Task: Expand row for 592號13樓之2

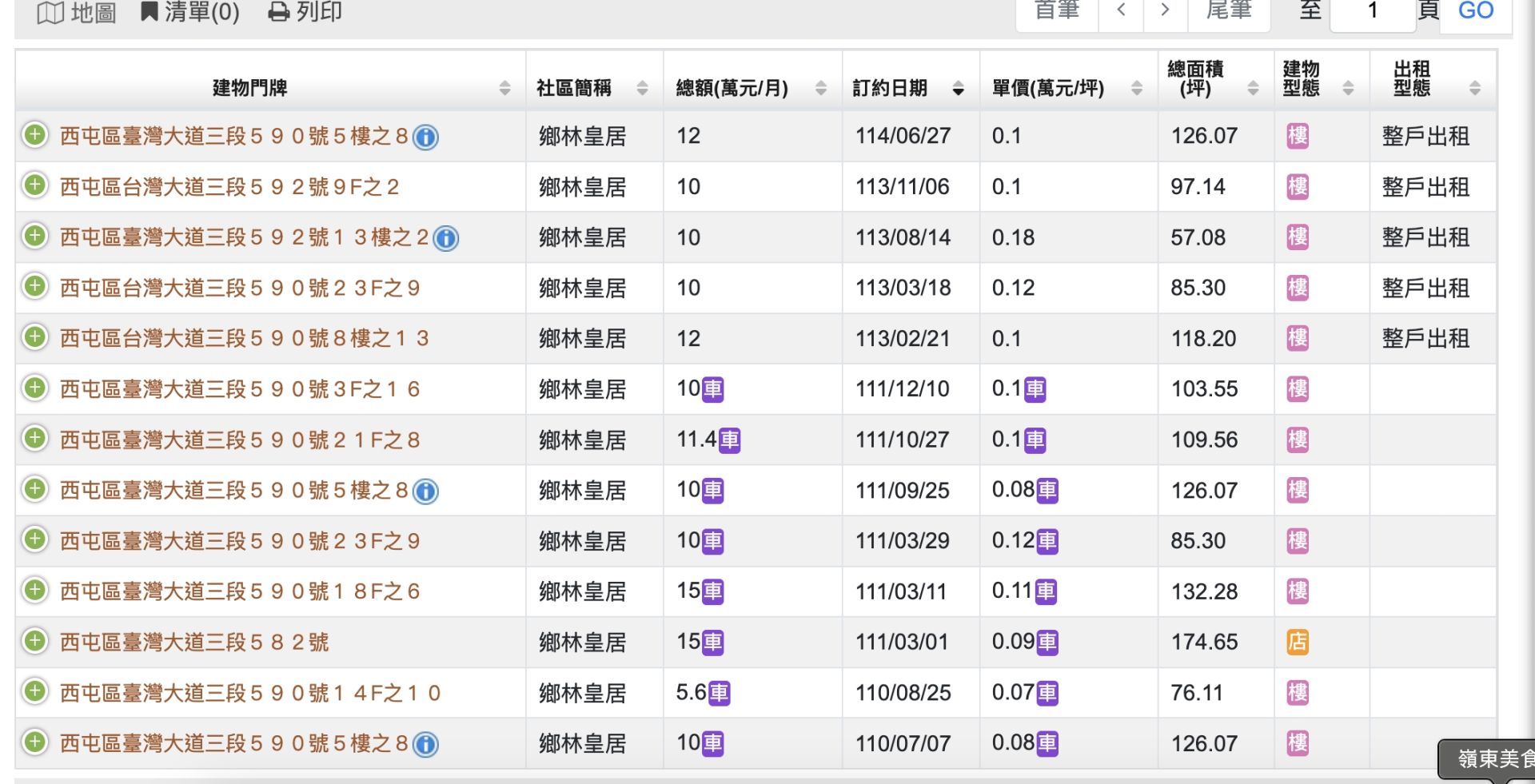Action: click(34, 236)
